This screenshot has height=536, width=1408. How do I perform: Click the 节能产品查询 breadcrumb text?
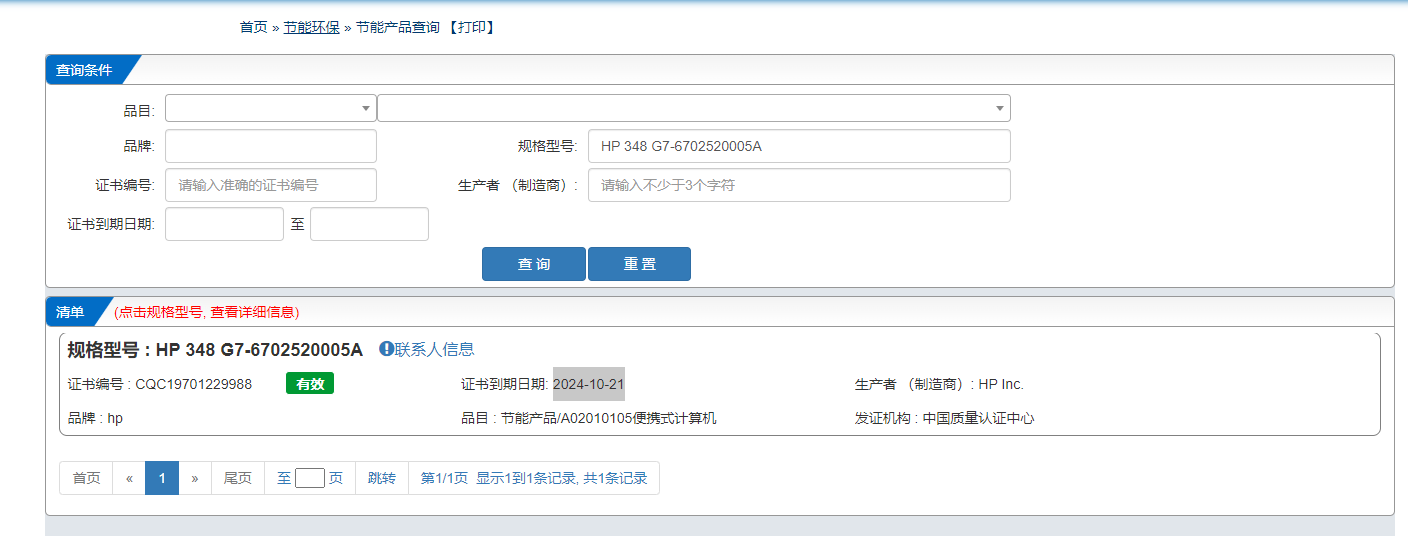397,27
